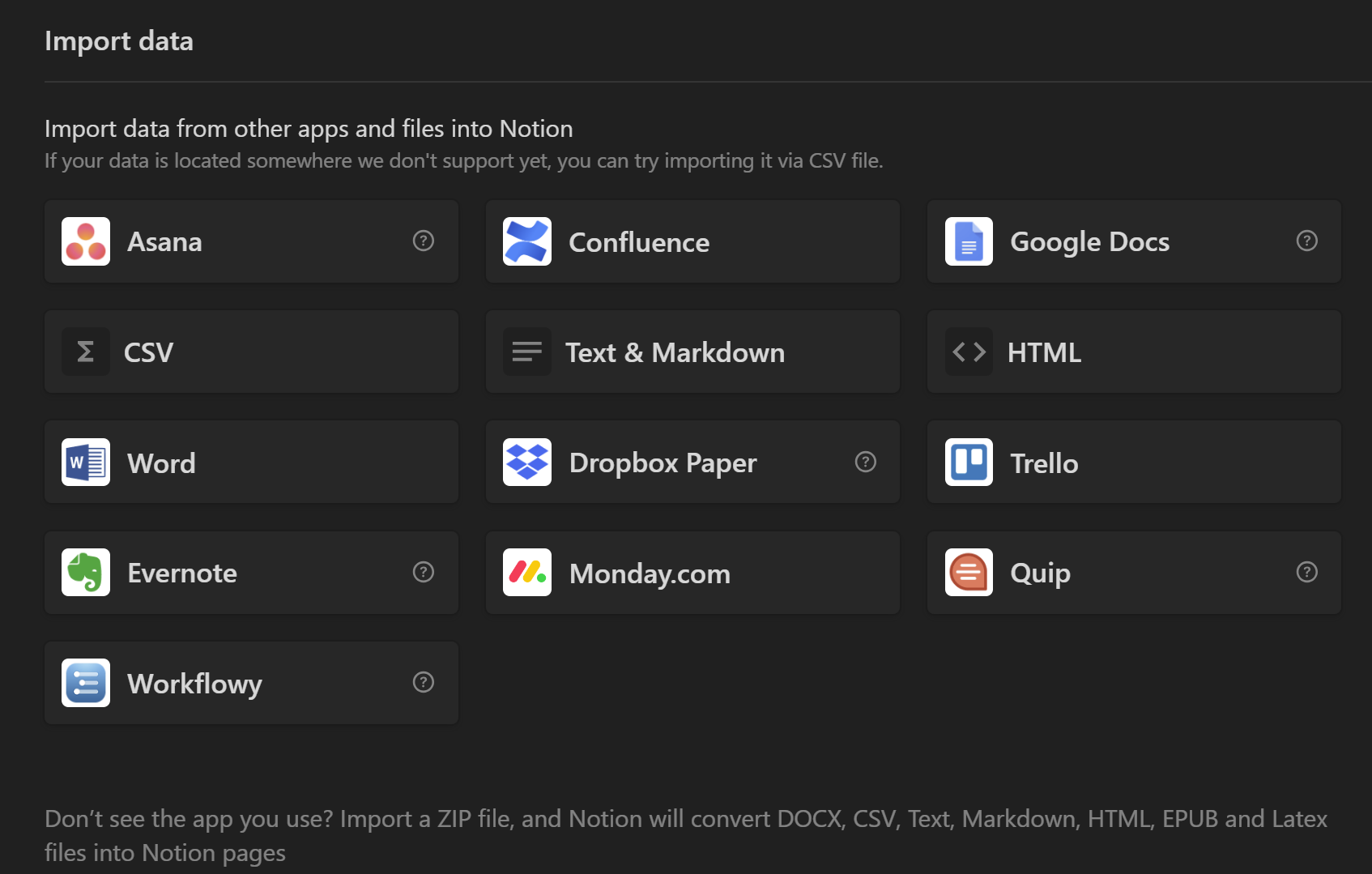The width and height of the screenshot is (1372, 874).
Task: Click the Text & Markdown lines icon
Action: 527,352
